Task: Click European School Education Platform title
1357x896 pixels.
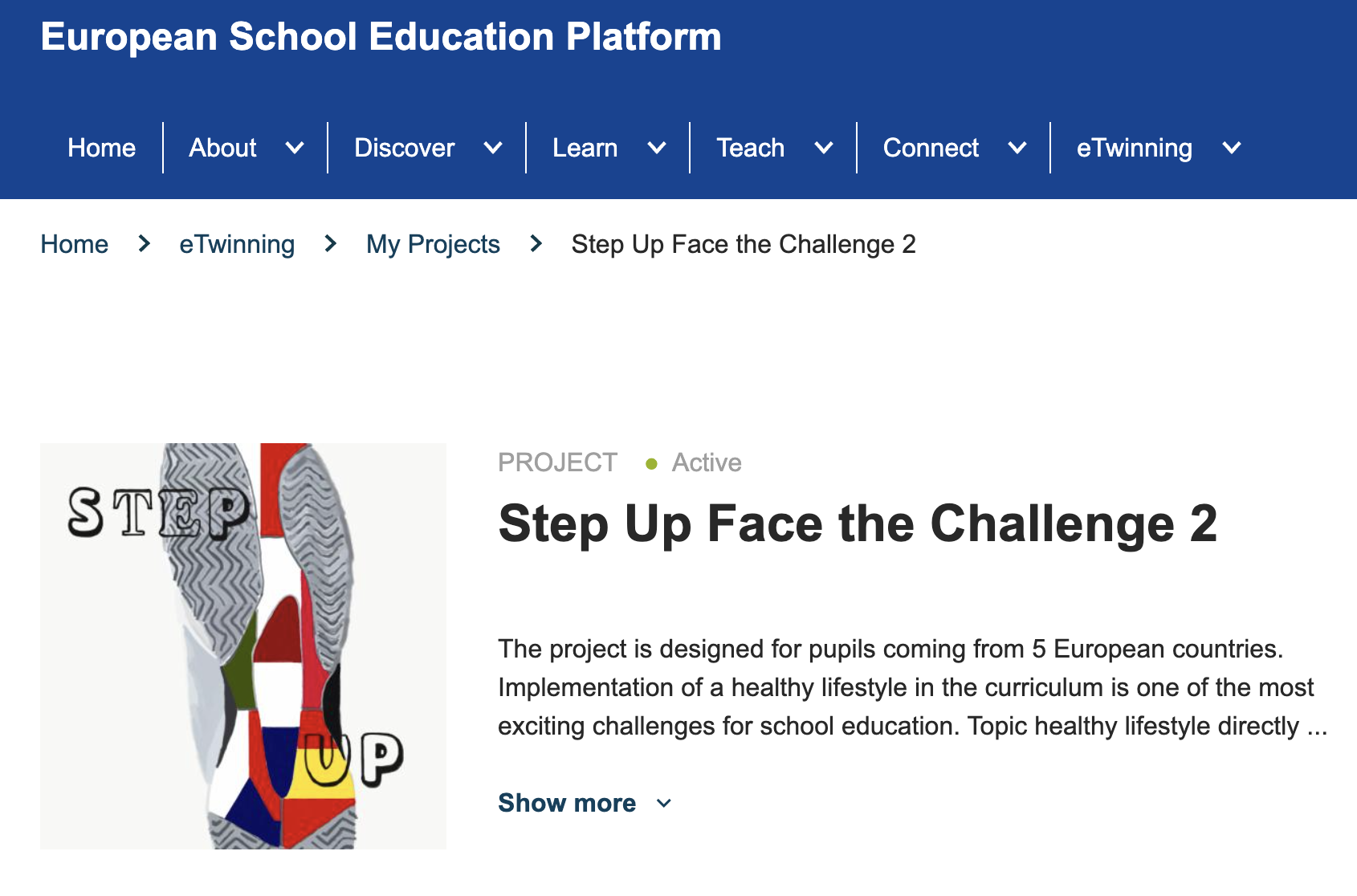Action: pos(381,37)
